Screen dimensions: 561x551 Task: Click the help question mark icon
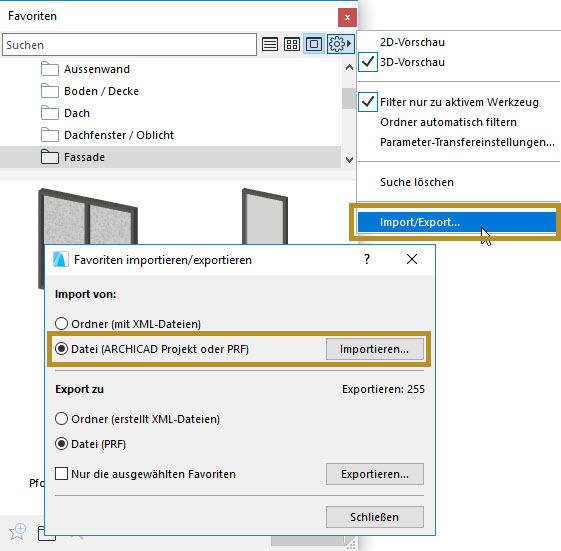(x=367, y=259)
